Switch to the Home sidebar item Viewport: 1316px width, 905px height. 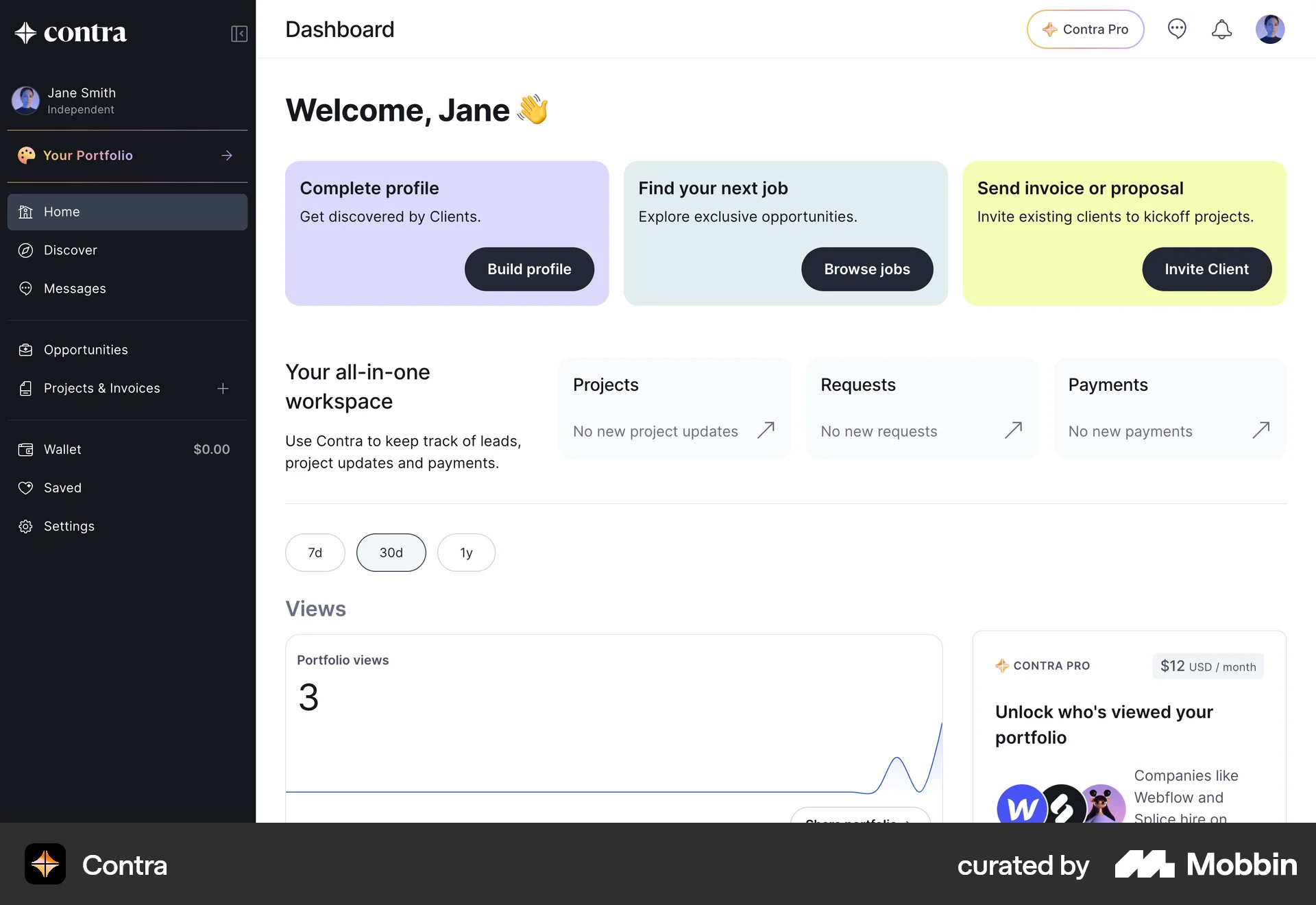(x=62, y=212)
